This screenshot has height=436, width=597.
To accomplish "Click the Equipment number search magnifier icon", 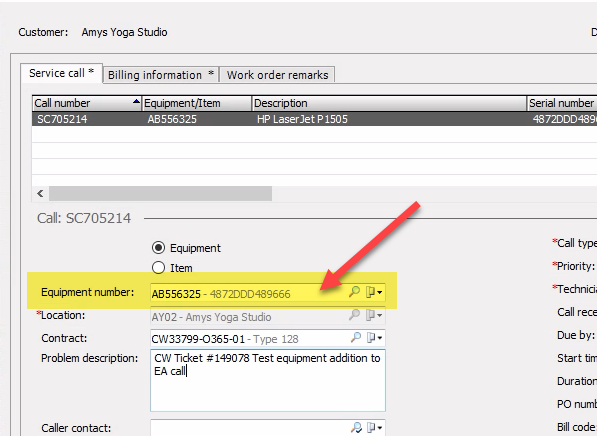I will 354,292.
